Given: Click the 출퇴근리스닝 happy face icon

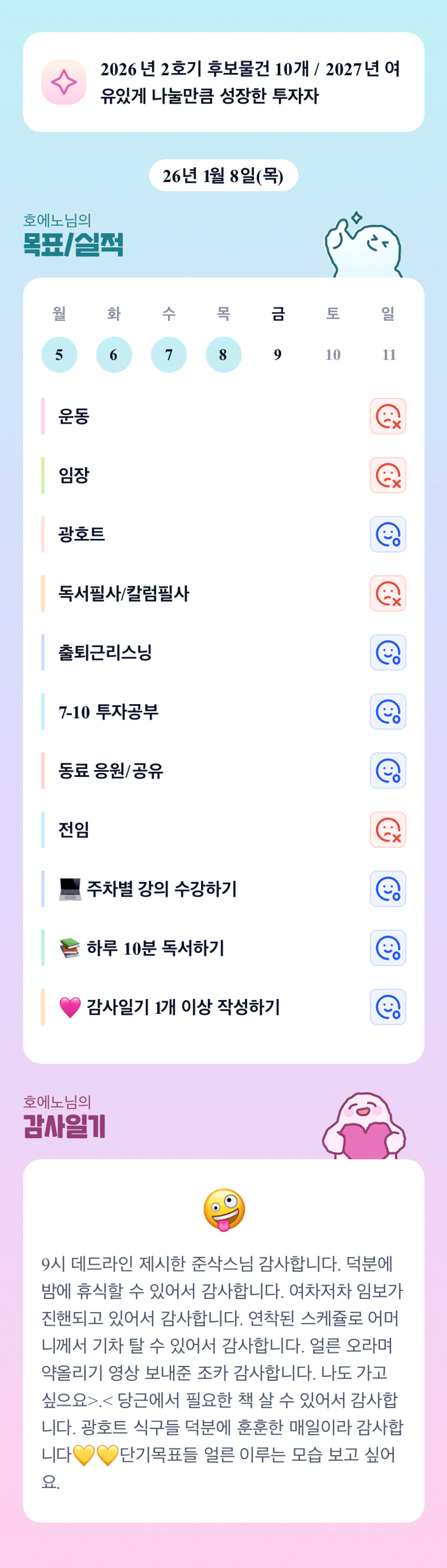Looking at the screenshot, I should tap(388, 652).
